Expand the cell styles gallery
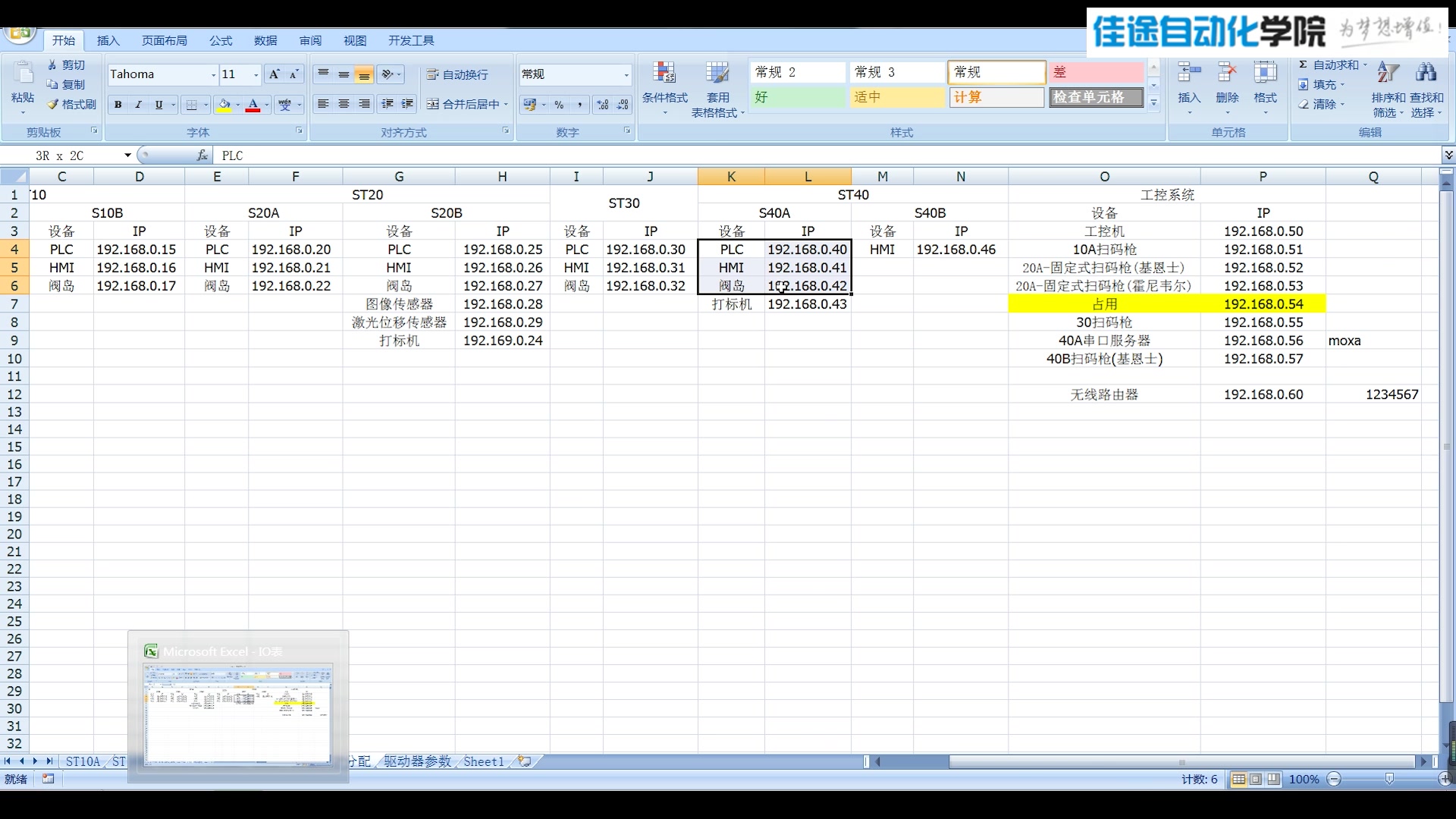 click(x=1153, y=104)
